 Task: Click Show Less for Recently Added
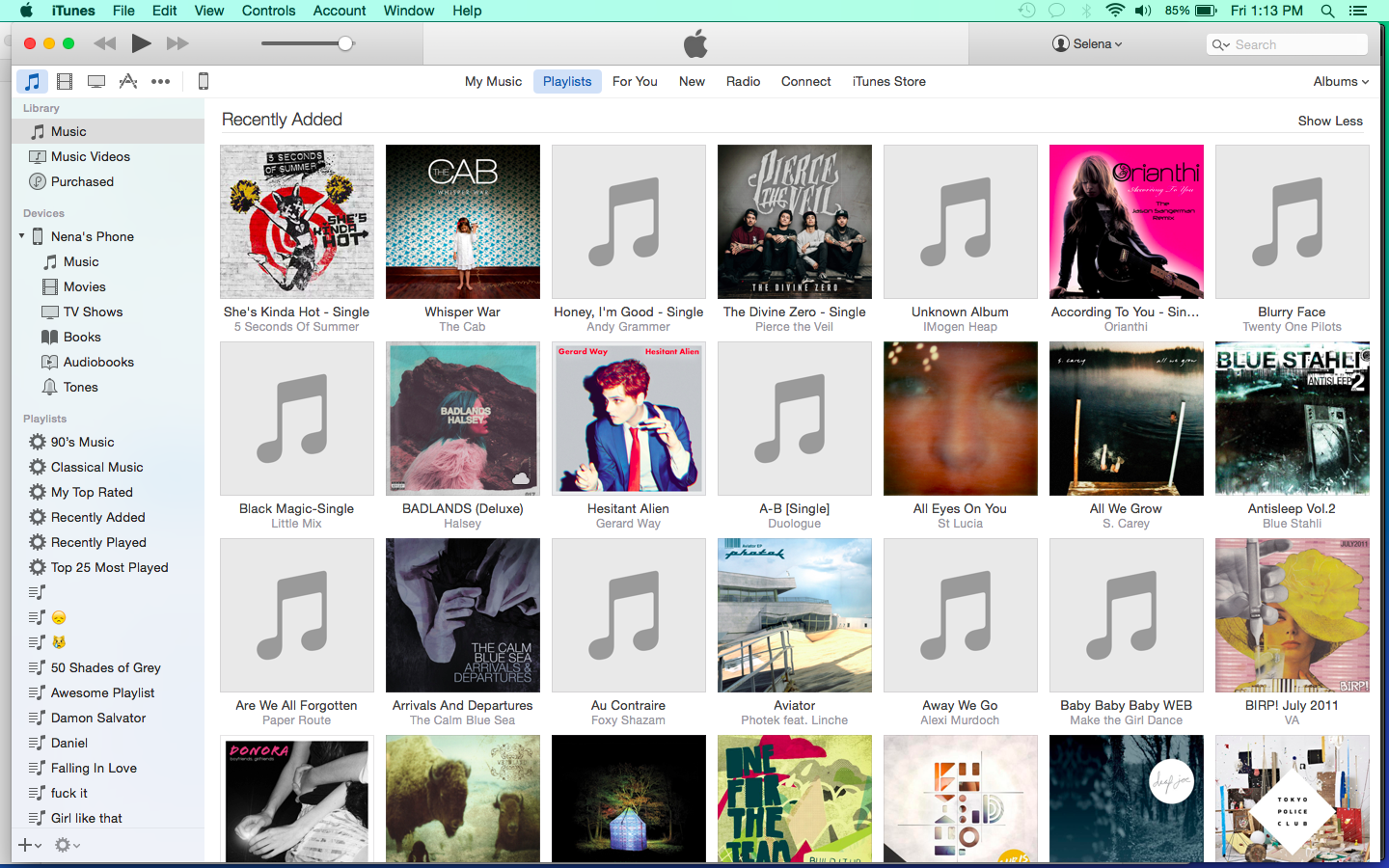1330,121
